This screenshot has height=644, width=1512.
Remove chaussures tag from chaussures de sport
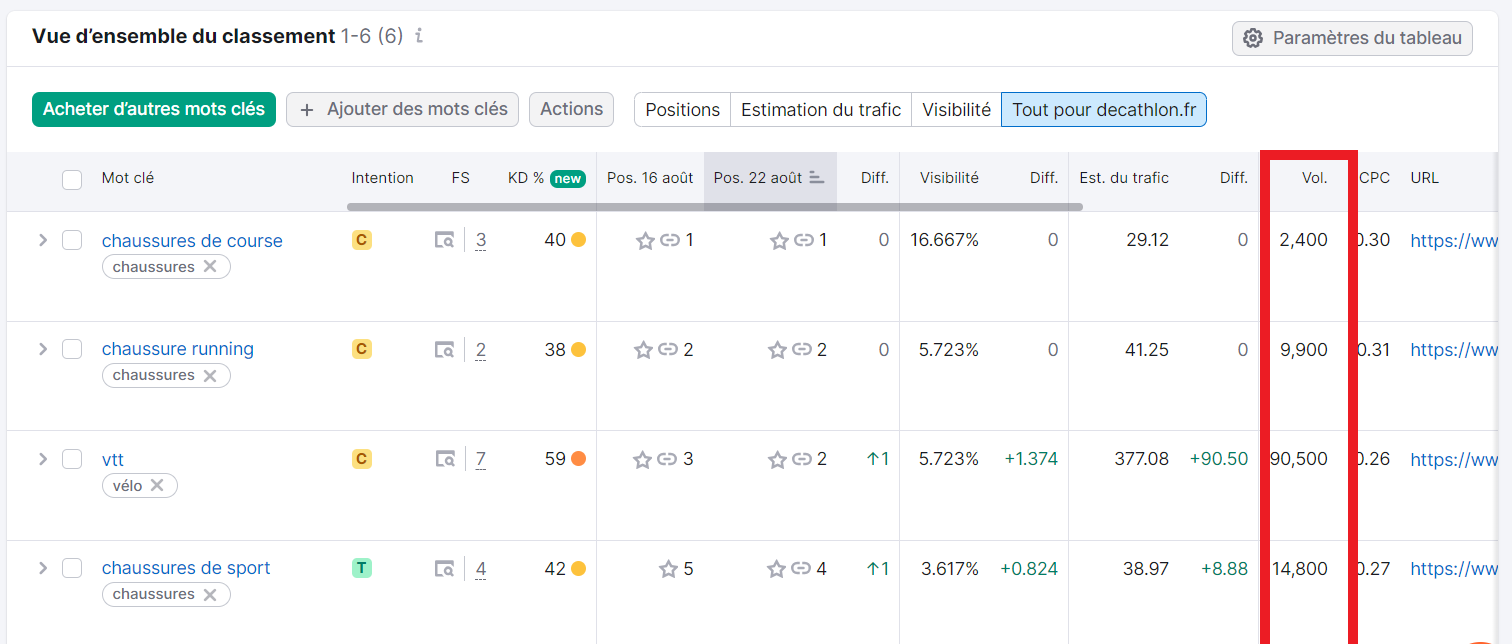click(x=210, y=594)
